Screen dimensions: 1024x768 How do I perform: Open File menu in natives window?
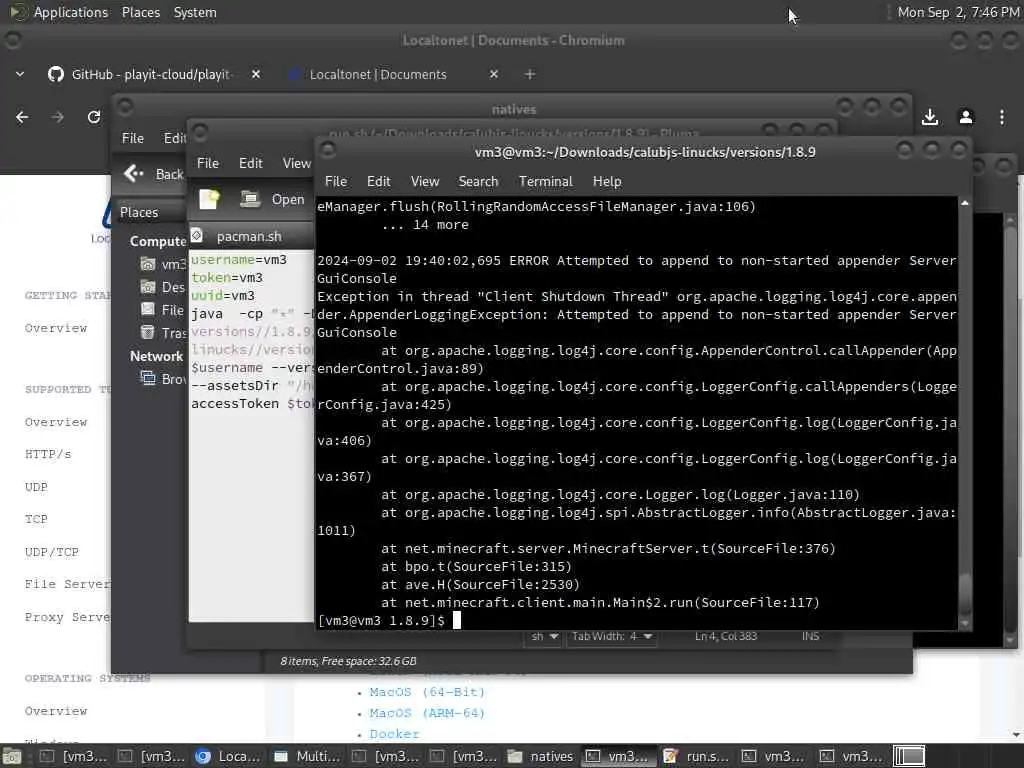pos(133,138)
